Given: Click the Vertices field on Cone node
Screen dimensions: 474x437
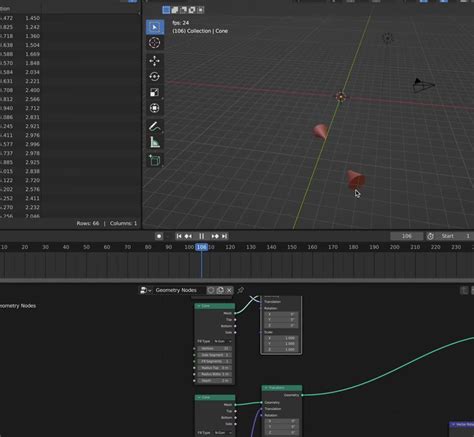Looking at the screenshot, I should click(214, 348).
